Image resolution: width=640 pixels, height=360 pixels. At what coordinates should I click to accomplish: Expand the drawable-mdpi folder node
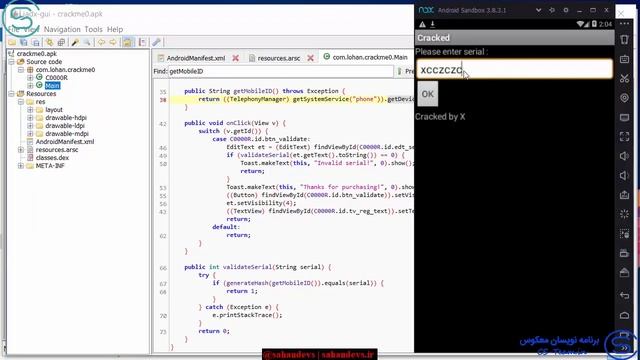[30, 133]
